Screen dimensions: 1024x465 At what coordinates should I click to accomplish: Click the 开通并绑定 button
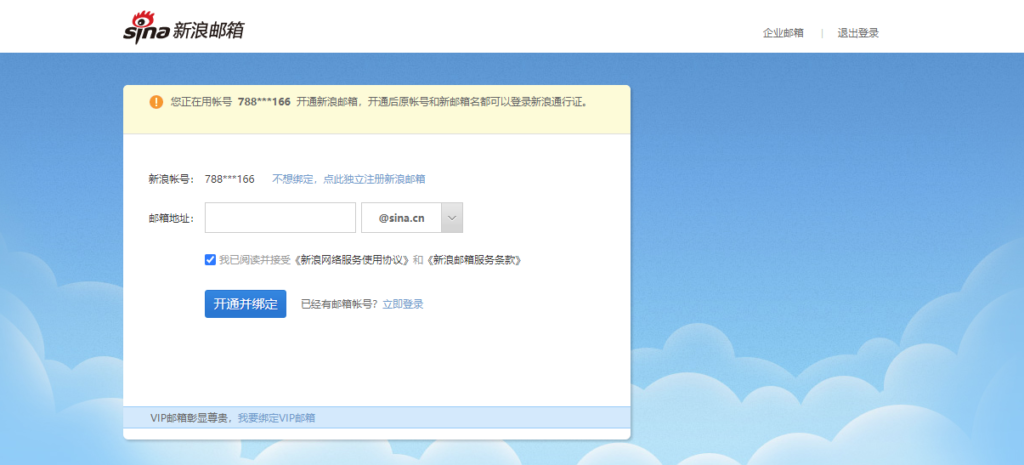coord(246,304)
